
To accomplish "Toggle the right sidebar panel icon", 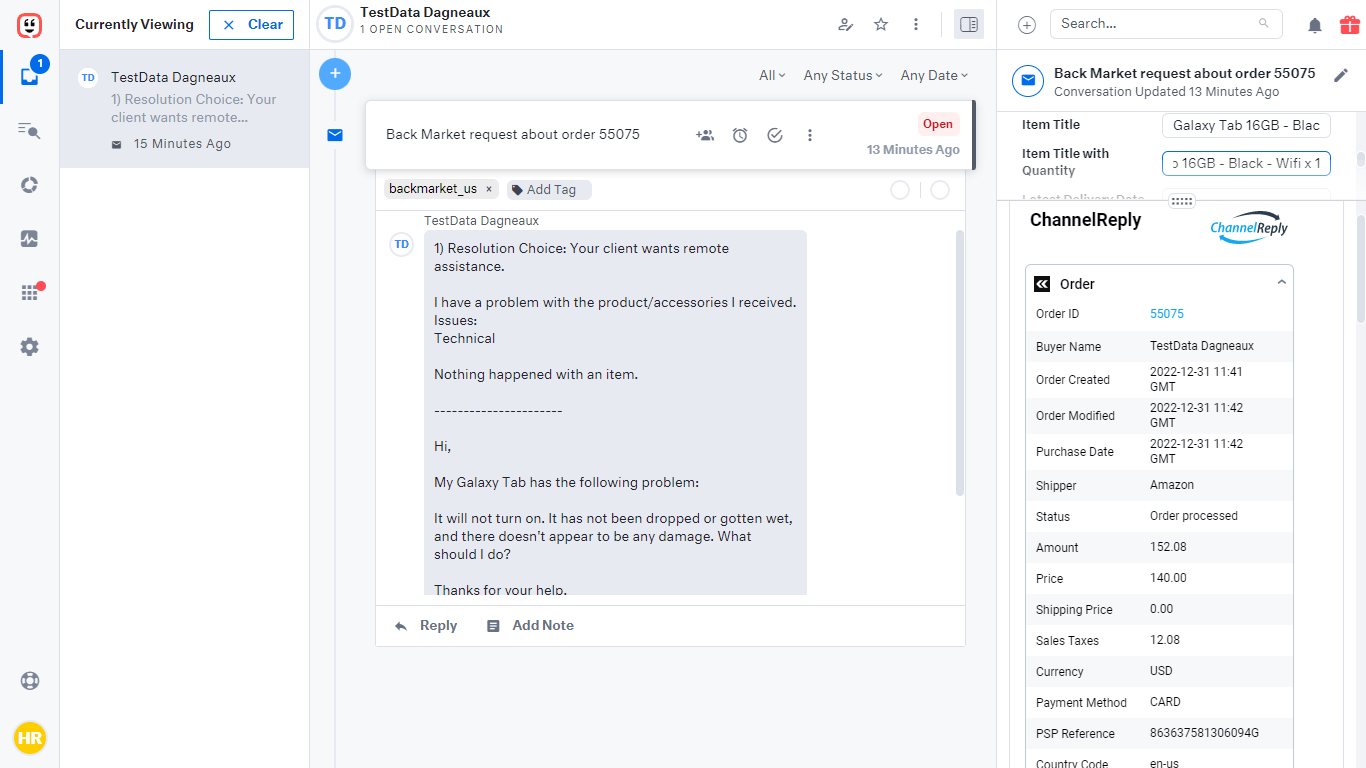I will coord(968,25).
